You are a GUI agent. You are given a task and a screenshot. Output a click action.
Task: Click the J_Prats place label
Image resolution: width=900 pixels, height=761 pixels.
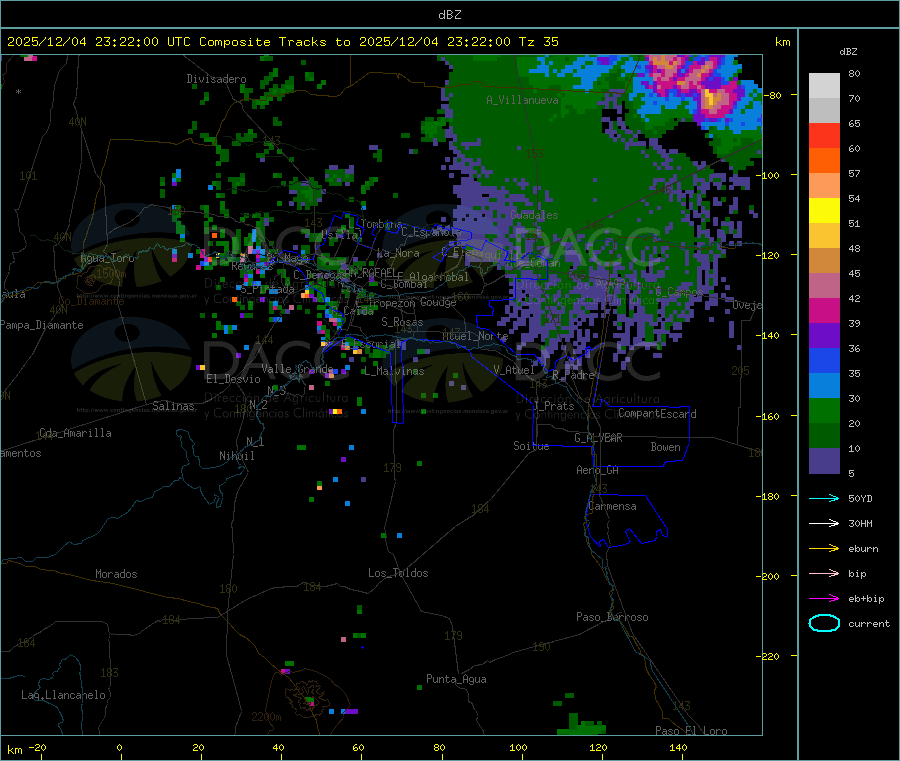click(553, 406)
